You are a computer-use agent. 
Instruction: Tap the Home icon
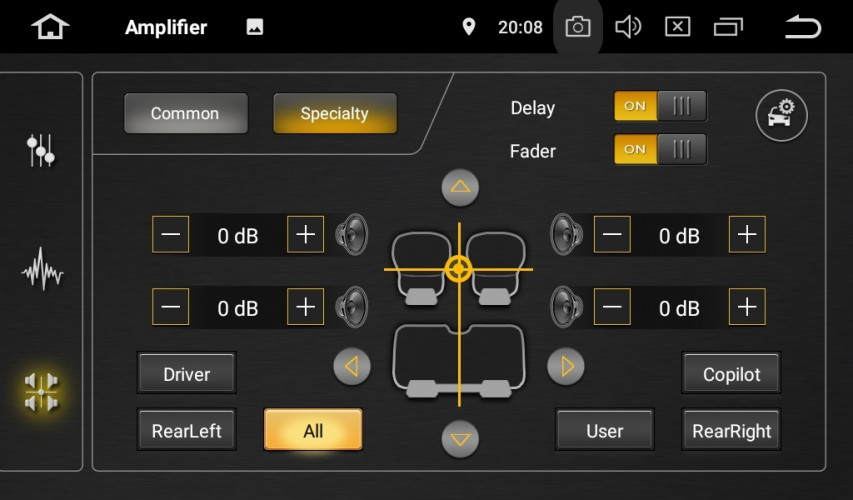(50, 27)
